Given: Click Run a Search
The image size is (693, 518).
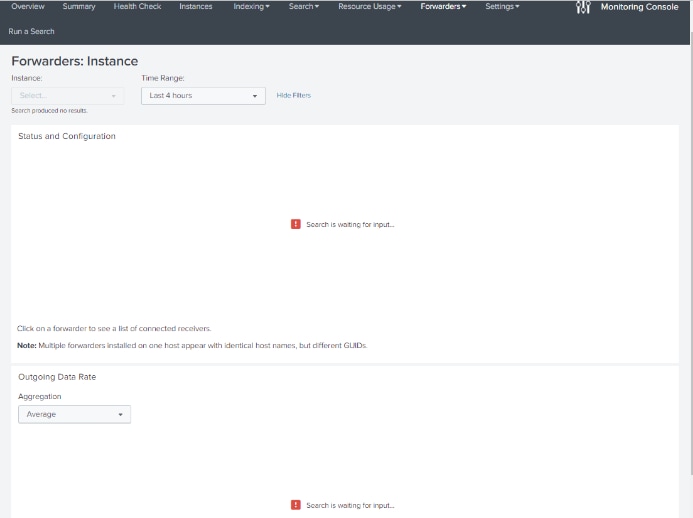Looking at the screenshot, I should [31, 31].
